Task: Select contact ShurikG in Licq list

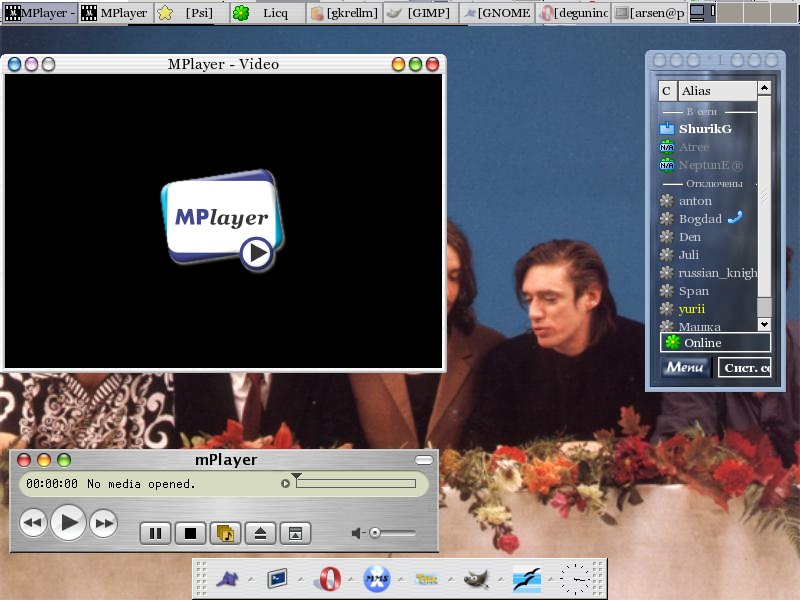Action: (707, 129)
